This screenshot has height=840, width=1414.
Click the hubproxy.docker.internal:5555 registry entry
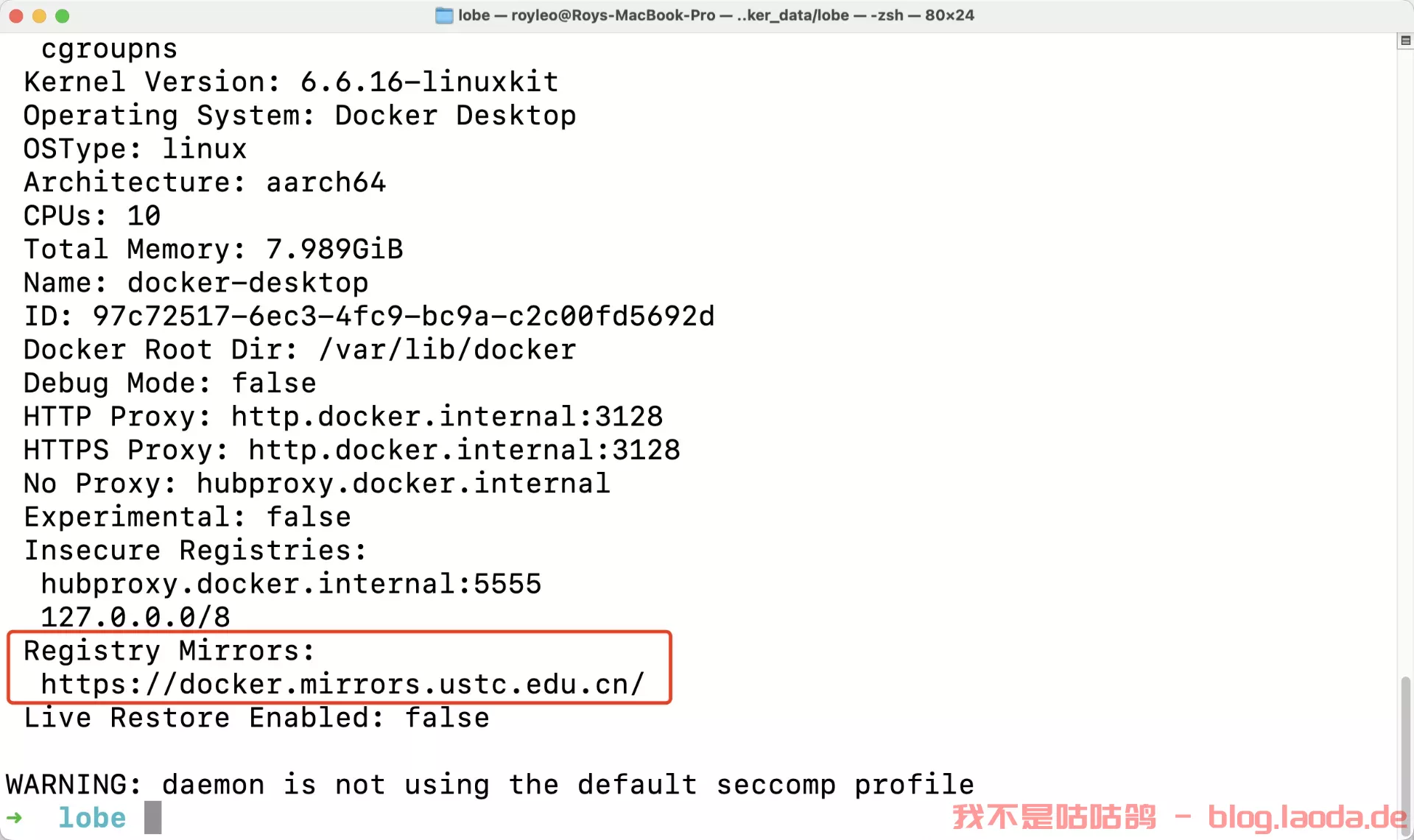click(x=291, y=584)
